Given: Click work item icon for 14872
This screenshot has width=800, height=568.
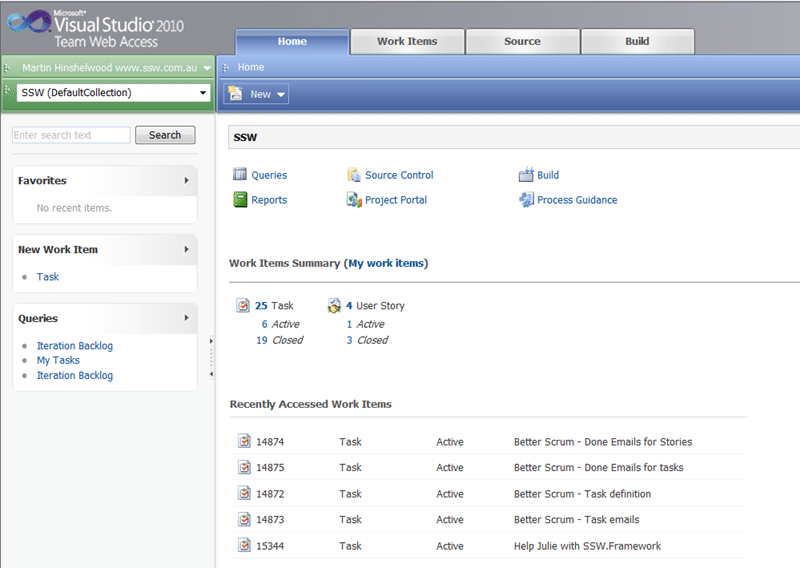Looking at the screenshot, I should pos(245,493).
